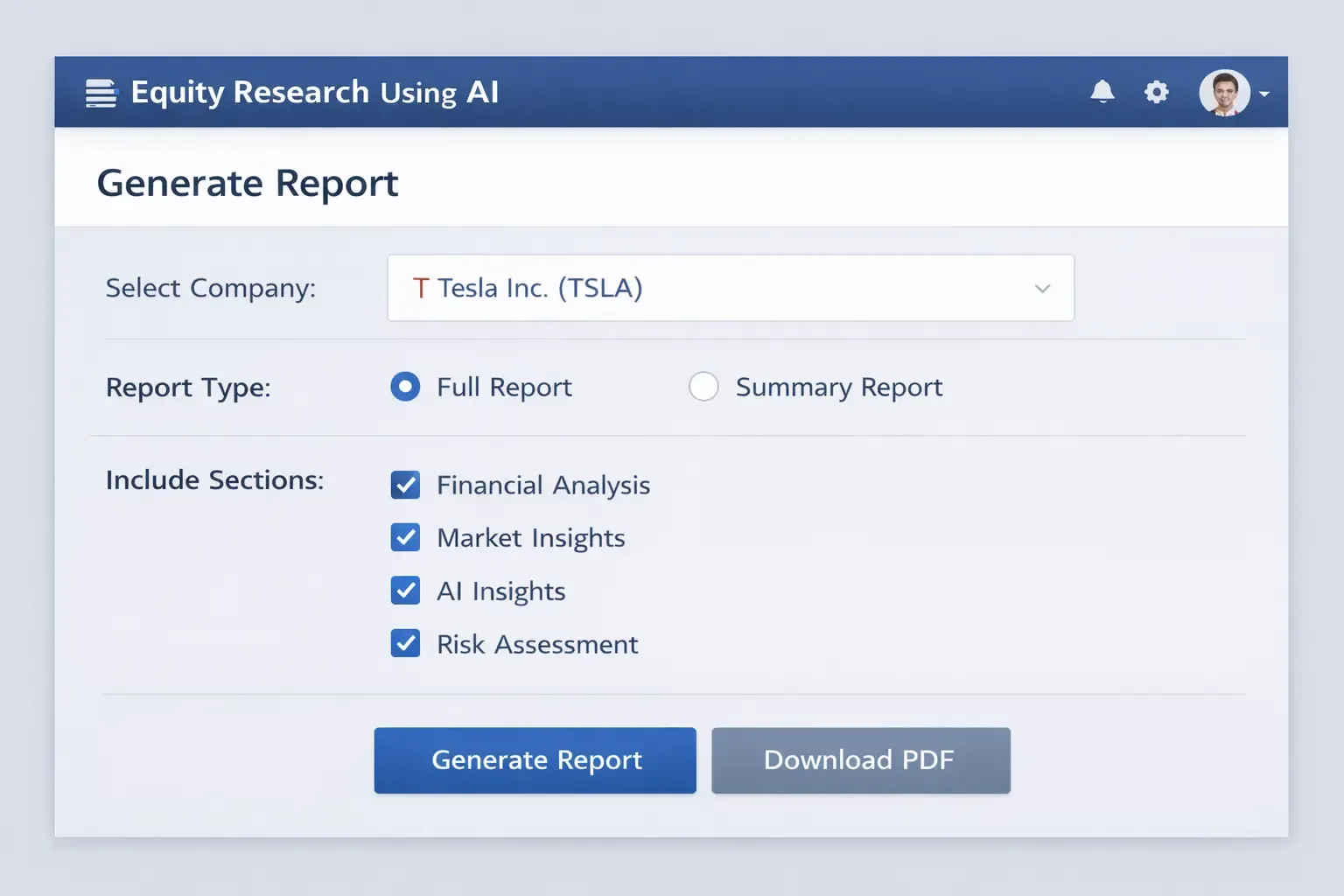Click the Market Insights checkmark icon
Screen dimensions: 1344x896
coord(405,537)
